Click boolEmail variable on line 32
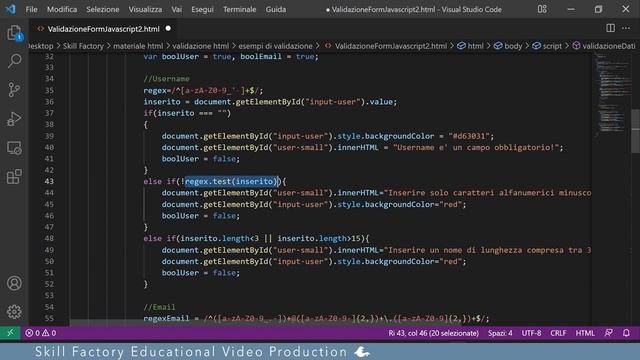Image resolution: width=640 pixels, height=360 pixels. pyautogui.click(x=261, y=56)
